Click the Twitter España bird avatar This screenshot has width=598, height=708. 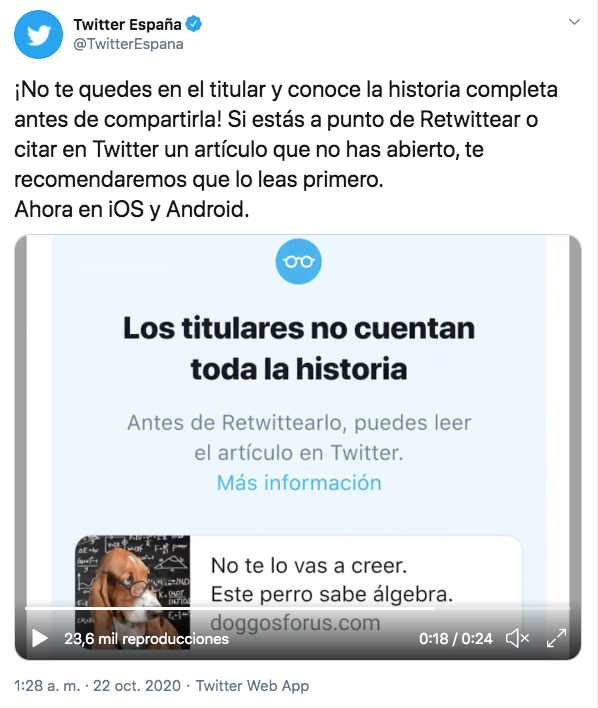(x=38, y=35)
